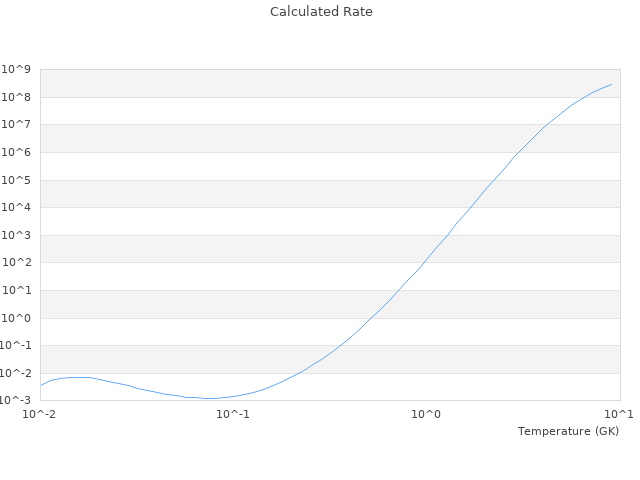640x480 pixels.
Task: Select the 10^5 y-axis label
Action: pos(19,180)
